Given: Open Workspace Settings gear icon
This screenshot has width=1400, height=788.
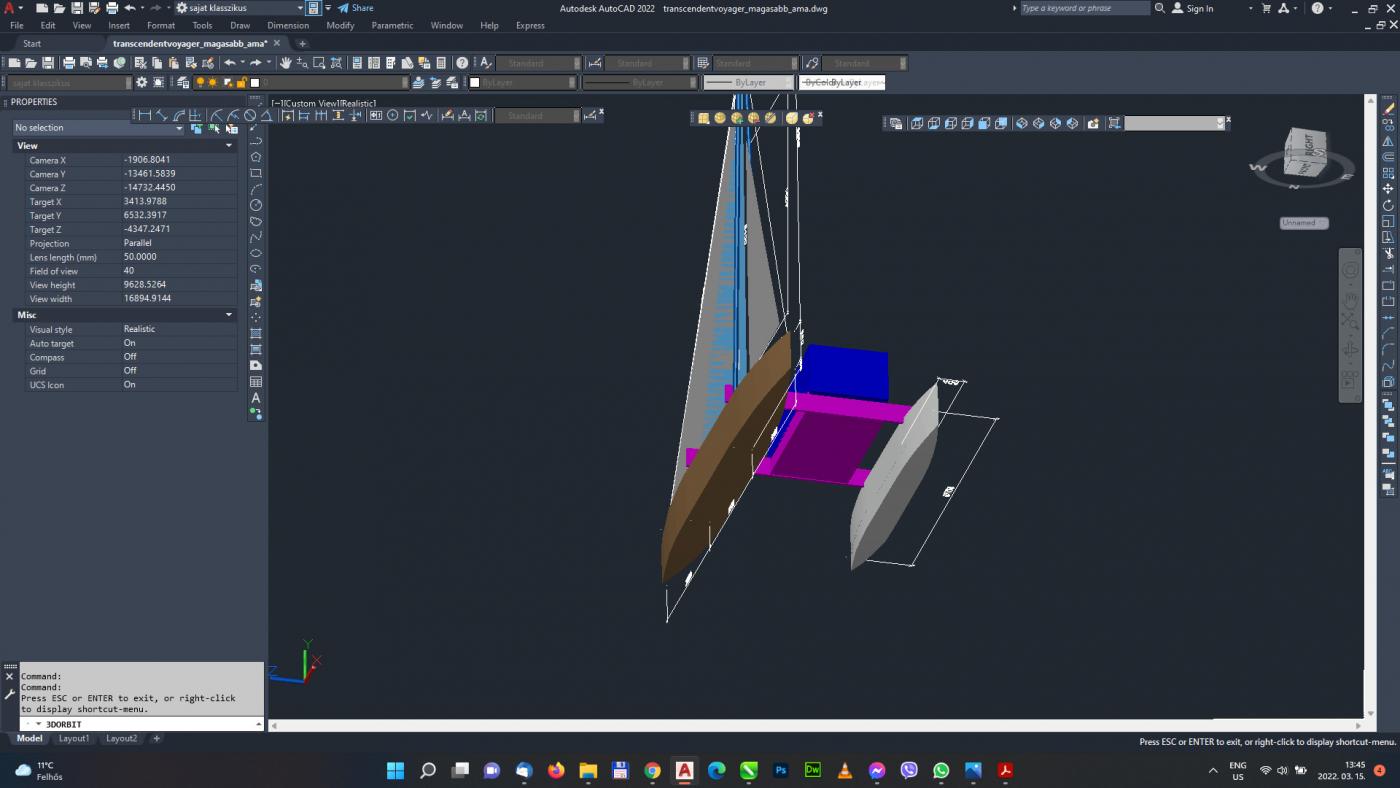Looking at the screenshot, I should coord(142,83).
